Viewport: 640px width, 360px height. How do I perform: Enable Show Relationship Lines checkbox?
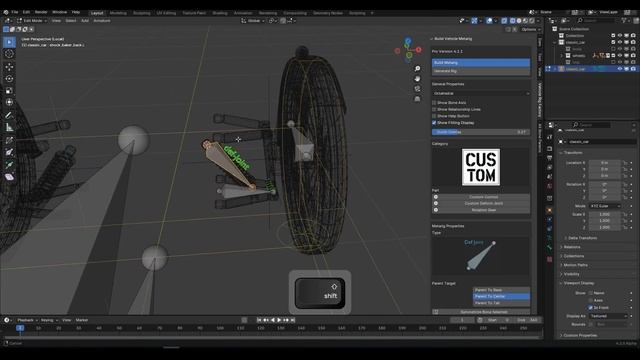tap(434, 109)
